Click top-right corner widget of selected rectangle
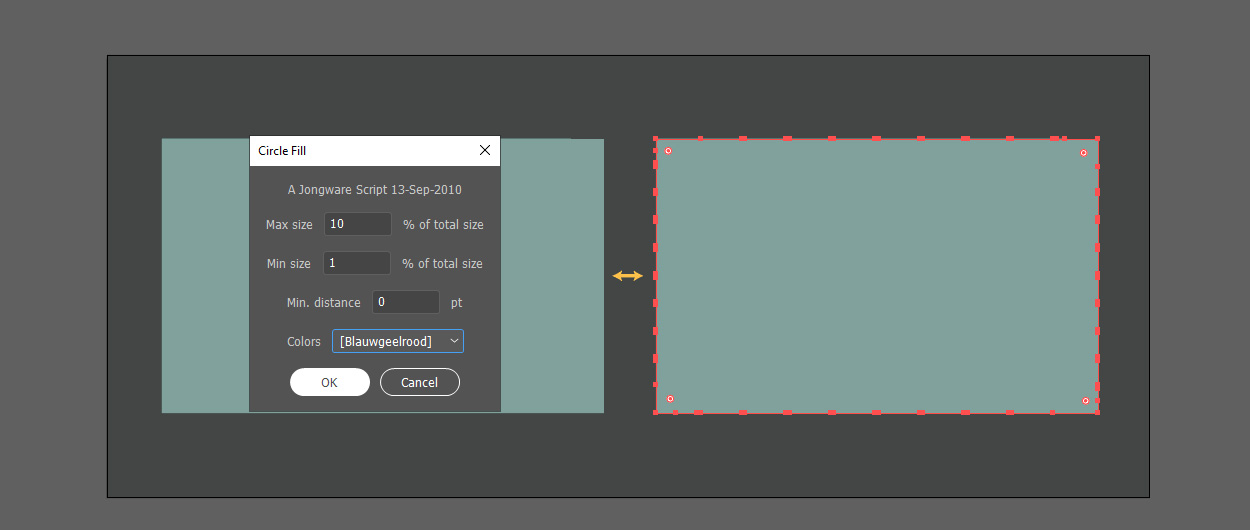The width and height of the screenshot is (1250, 530). coord(1083,153)
